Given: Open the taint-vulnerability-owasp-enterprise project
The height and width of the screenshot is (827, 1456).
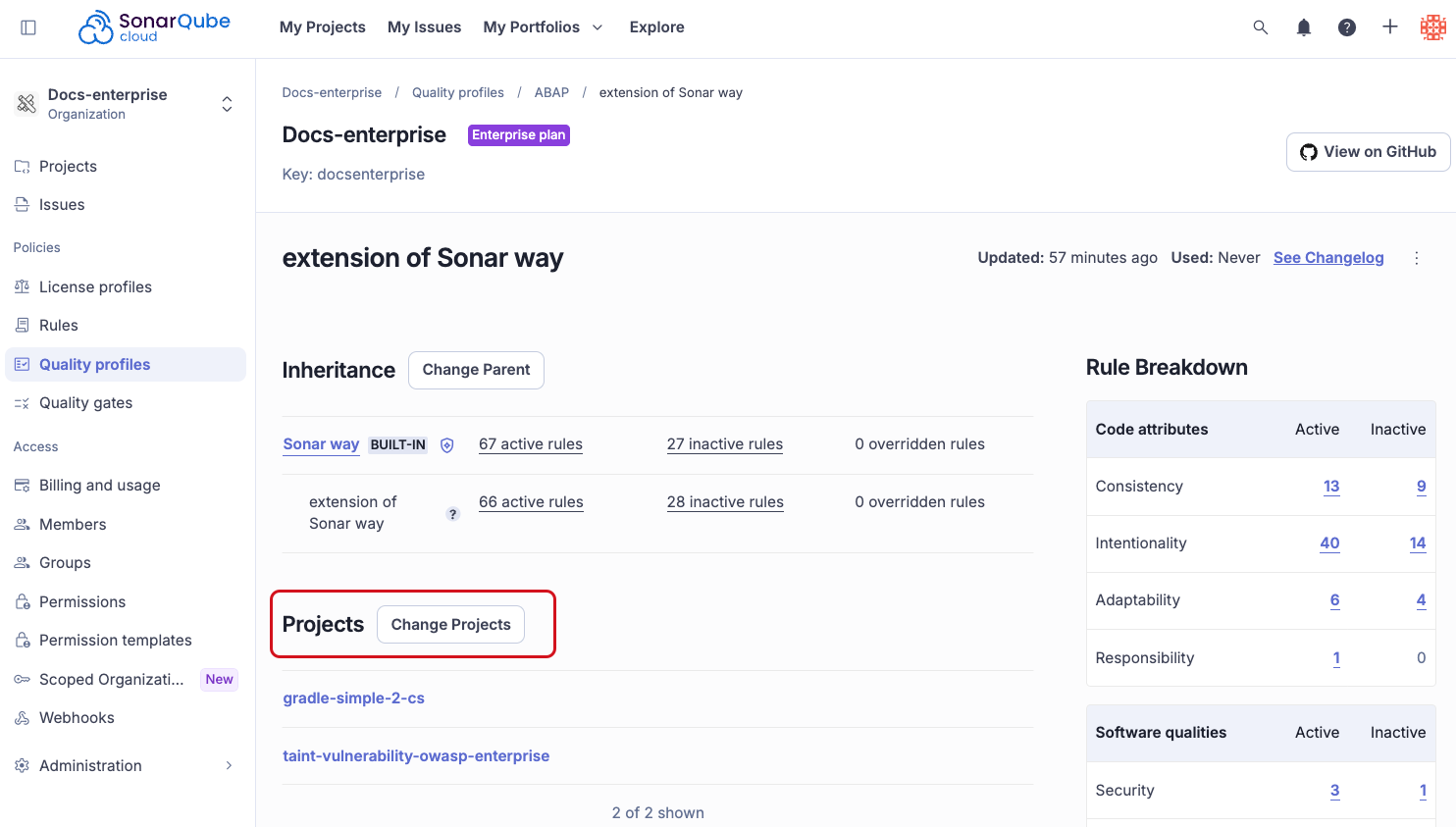Looking at the screenshot, I should pos(416,756).
